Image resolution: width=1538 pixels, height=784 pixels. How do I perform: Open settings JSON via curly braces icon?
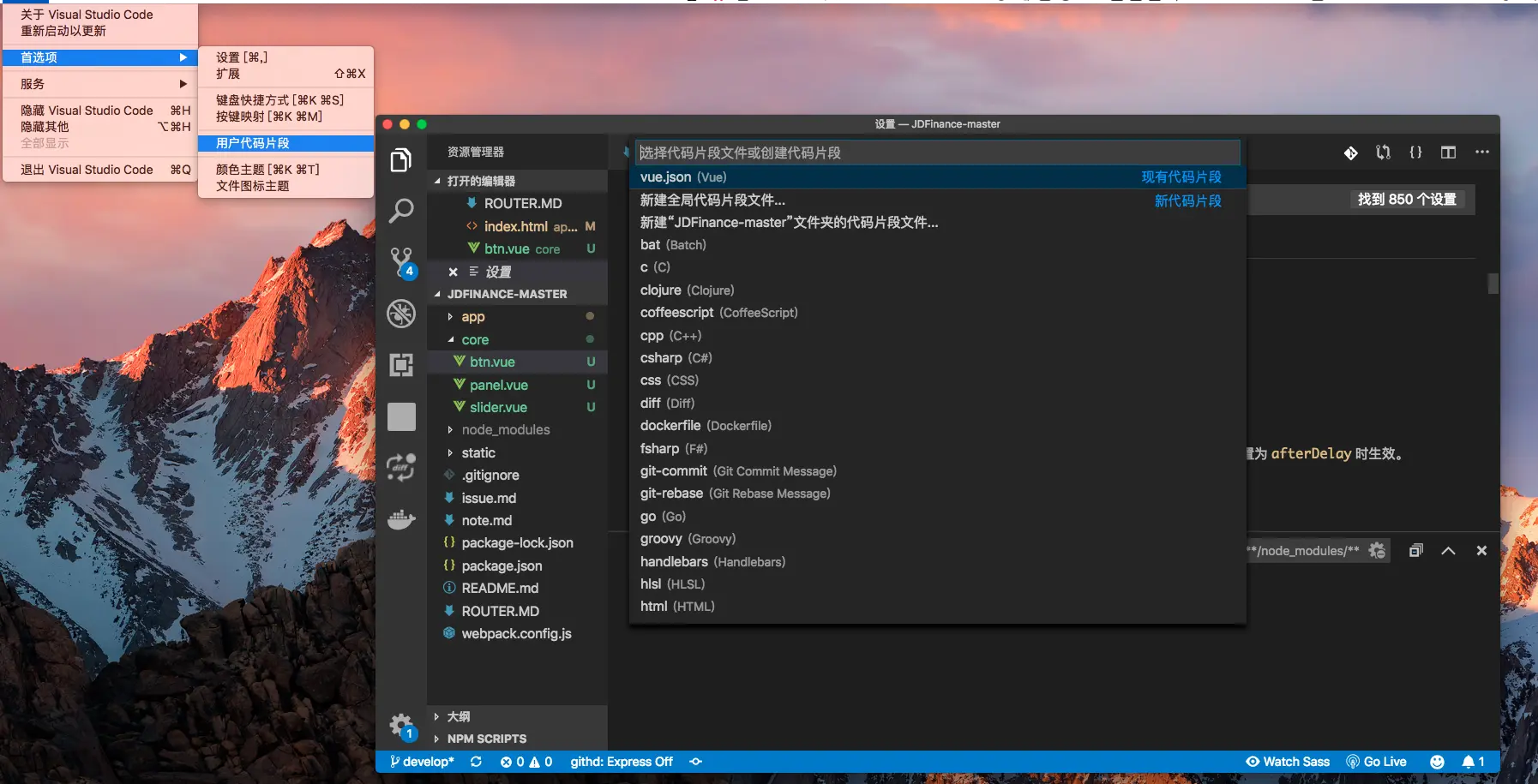pos(1415,153)
